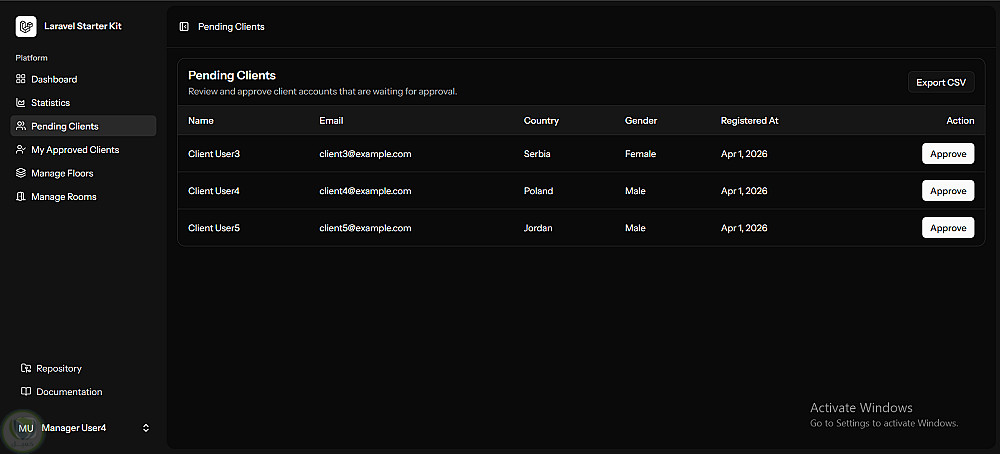Open the Statistics menu item

[50, 103]
